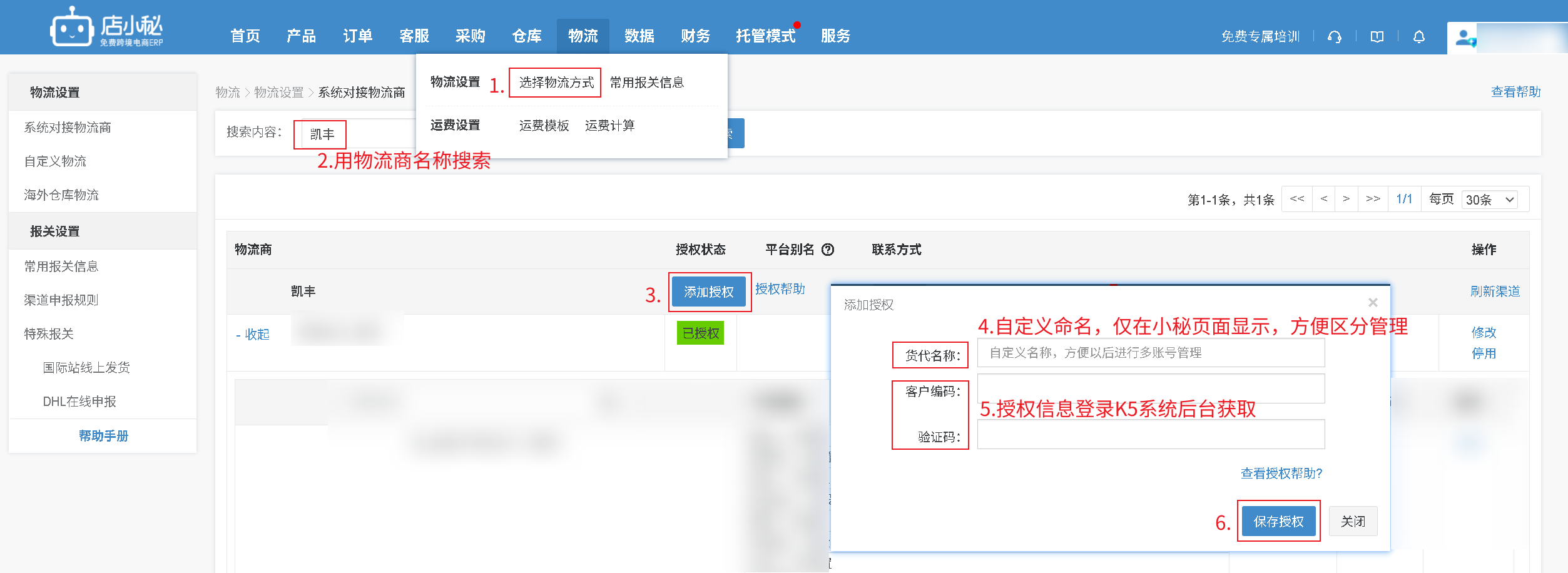This screenshot has width=1568, height=573.
Task: Select 自定义物流 in the left sidebar
Action: pos(55,161)
